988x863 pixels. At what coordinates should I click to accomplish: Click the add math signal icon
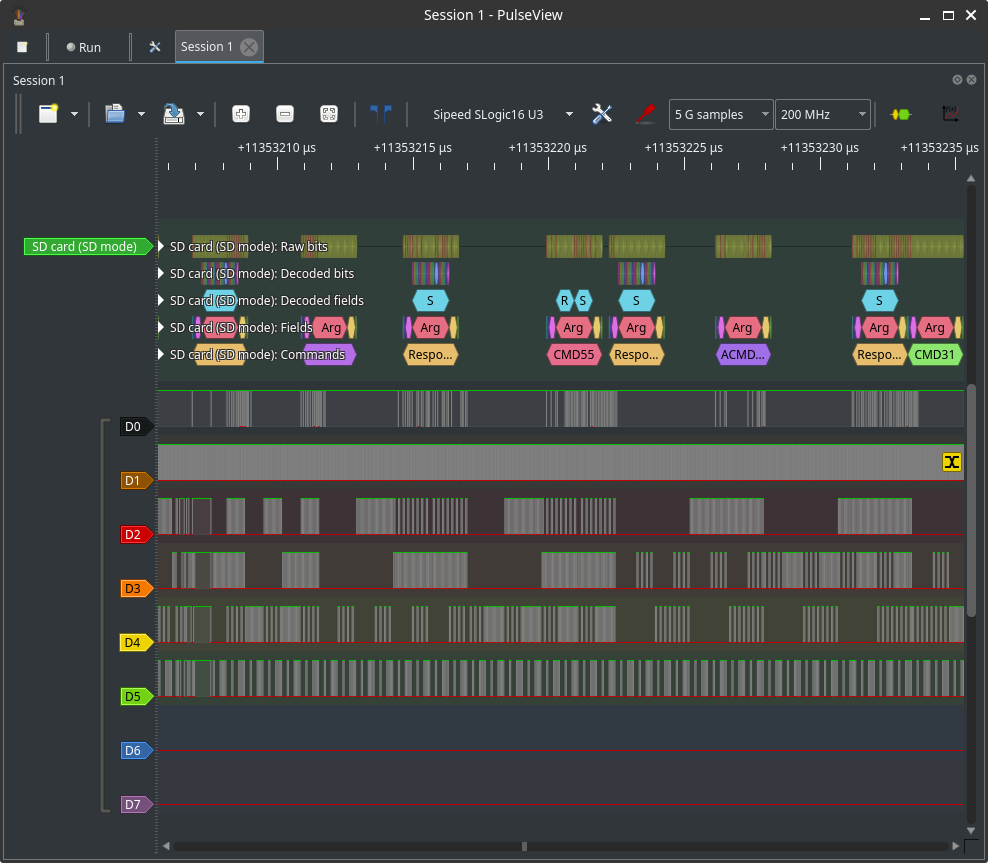pos(950,114)
